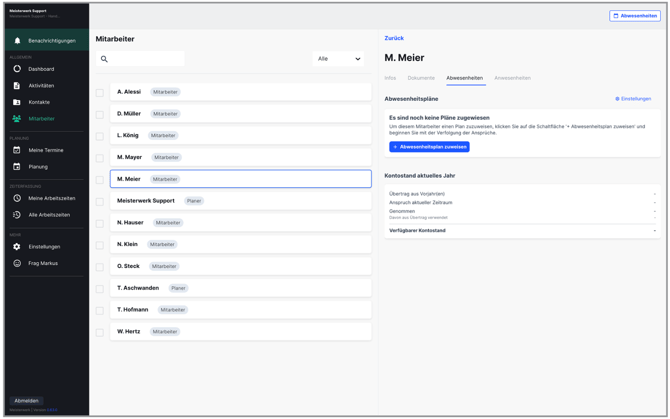Click the magnifier search icon

coord(104,59)
